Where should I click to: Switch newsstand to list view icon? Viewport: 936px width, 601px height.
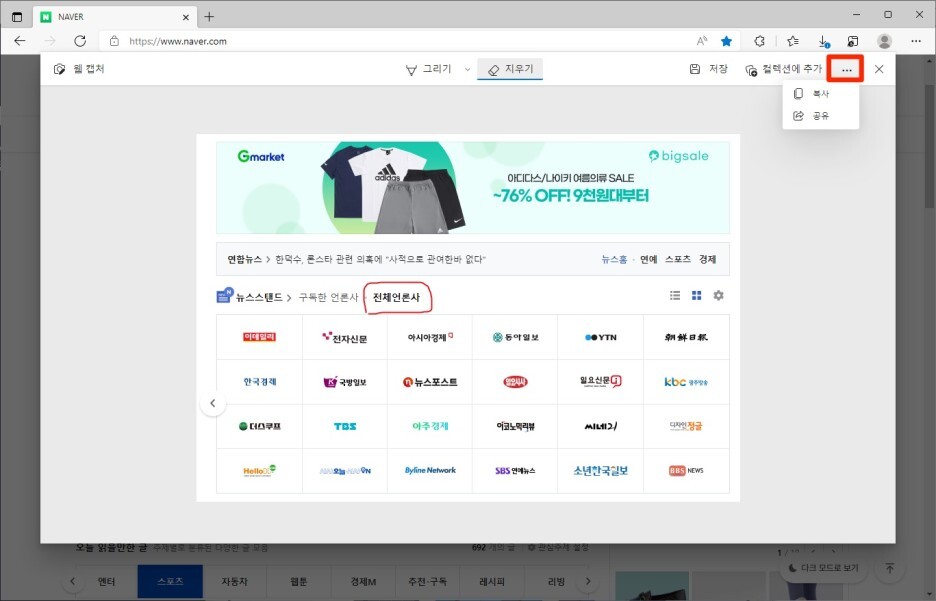(x=675, y=295)
